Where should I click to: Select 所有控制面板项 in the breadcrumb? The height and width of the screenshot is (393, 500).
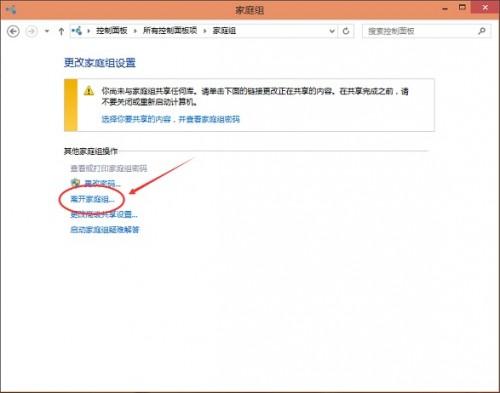coord(170,31)
